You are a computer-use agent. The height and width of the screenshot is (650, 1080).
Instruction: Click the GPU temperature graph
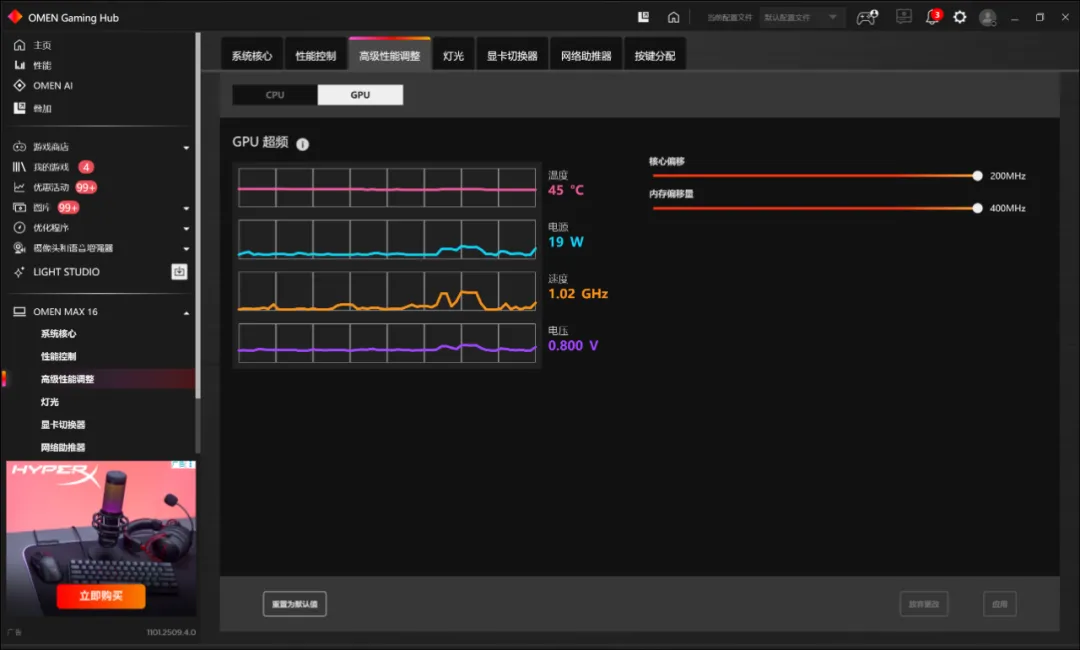[386, 187]
